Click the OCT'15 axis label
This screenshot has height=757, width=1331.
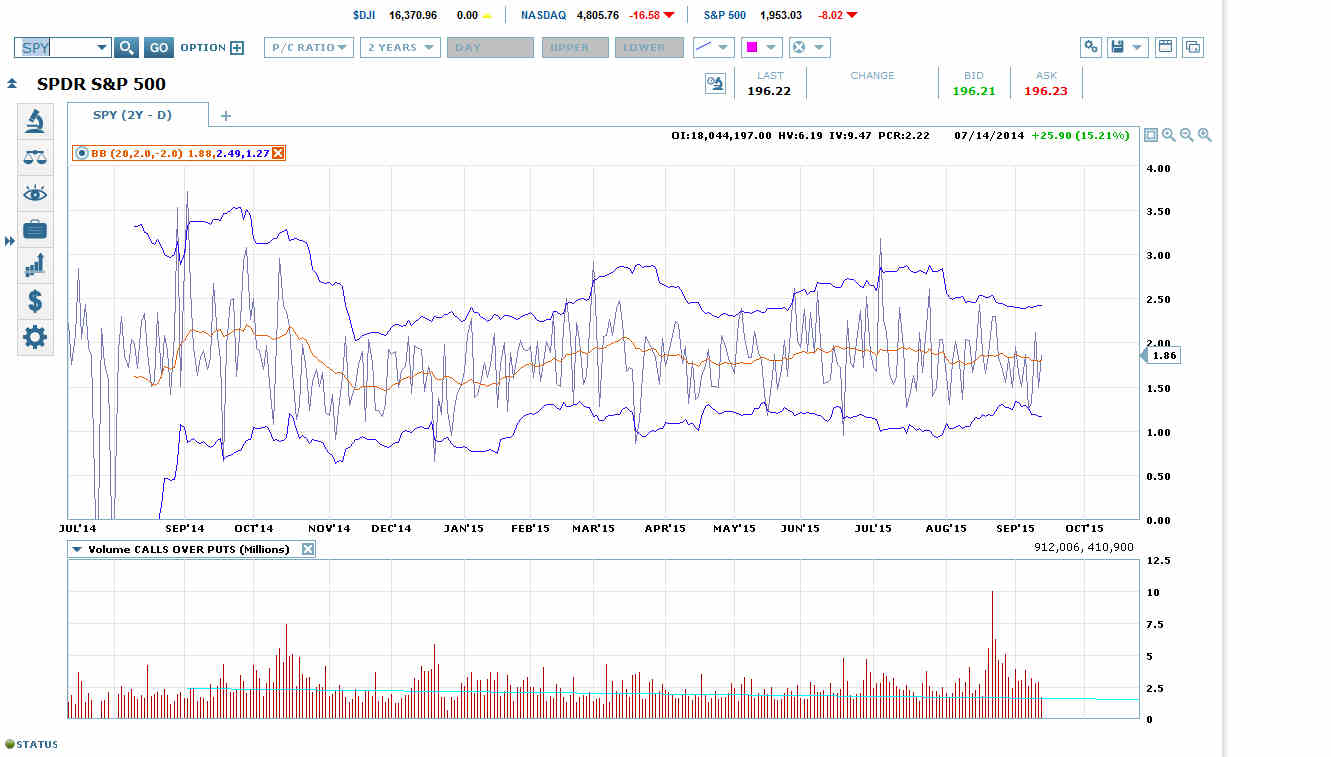[x=1084, y=528]
